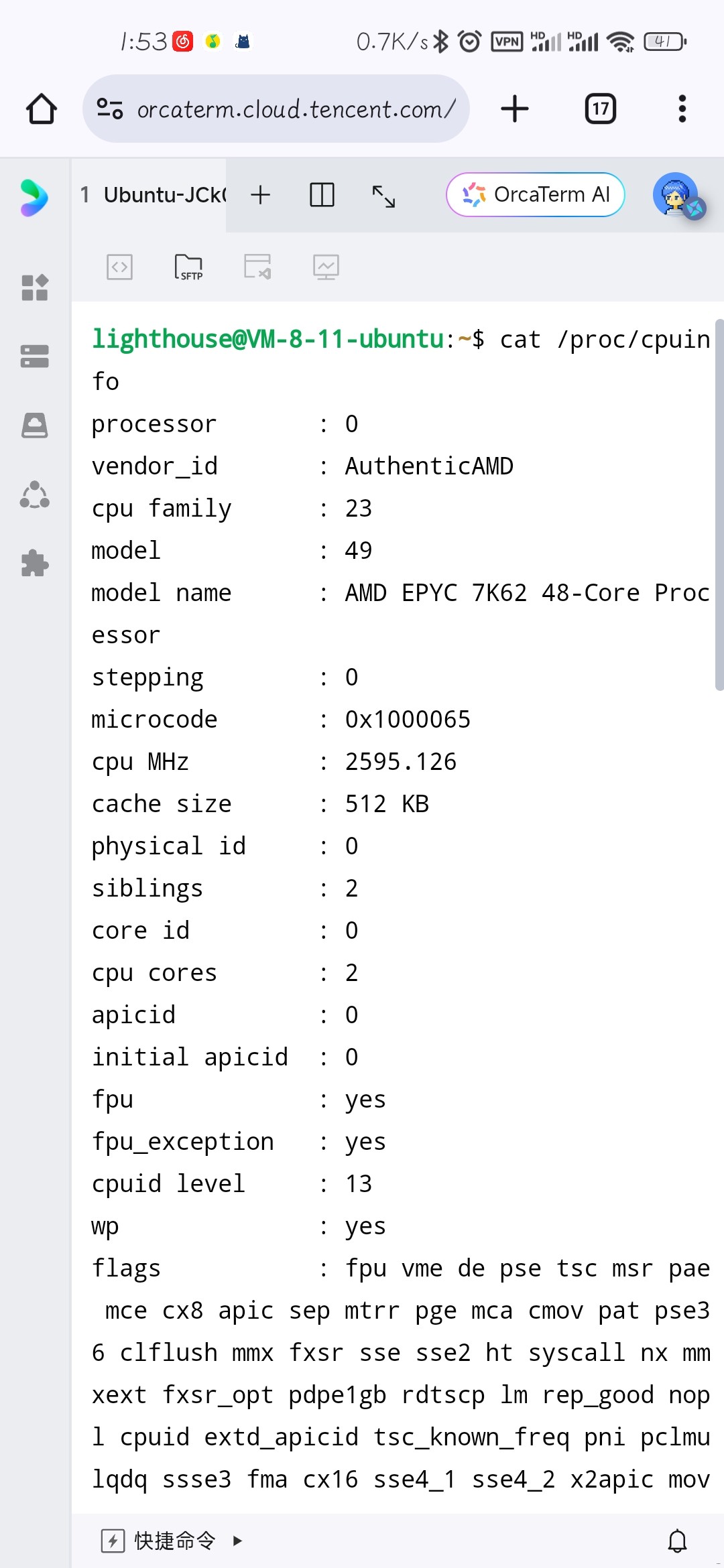The width and height of the screenshot is (724, 1568).
Task: Click the workspace dashboard icon in sidebar
Action: tap(34, 288)
